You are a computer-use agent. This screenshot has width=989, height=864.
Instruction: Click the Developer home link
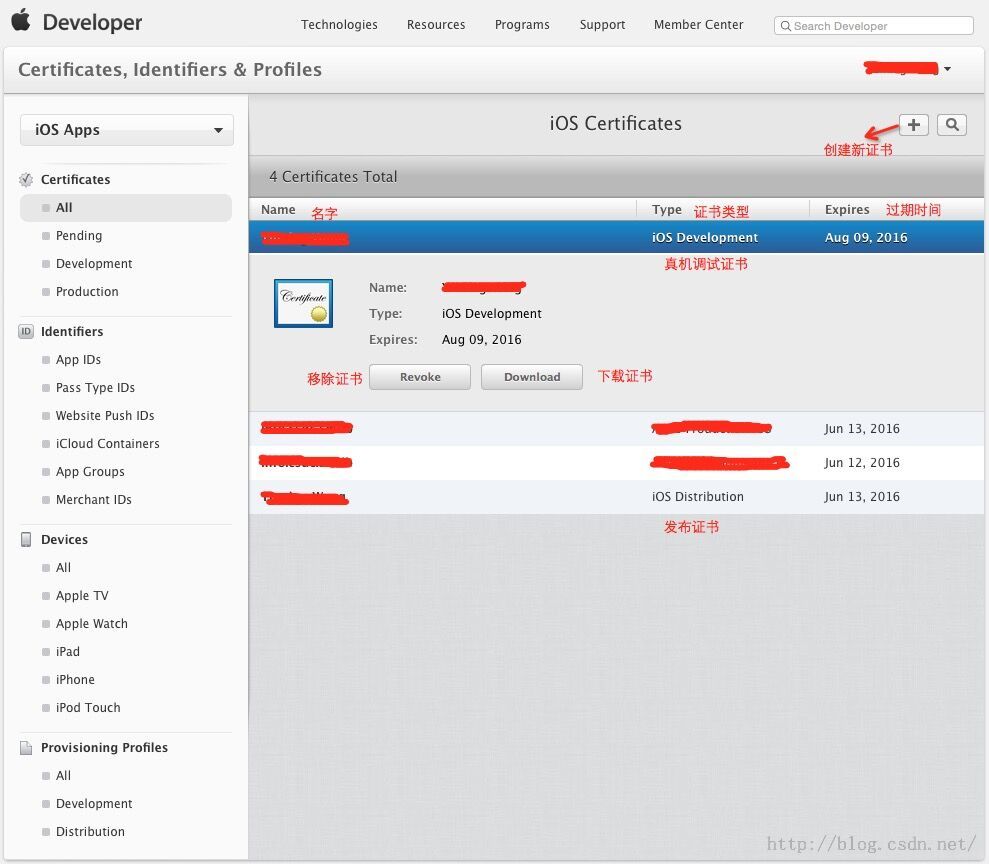pyautogui.click(x=92, y=23)
